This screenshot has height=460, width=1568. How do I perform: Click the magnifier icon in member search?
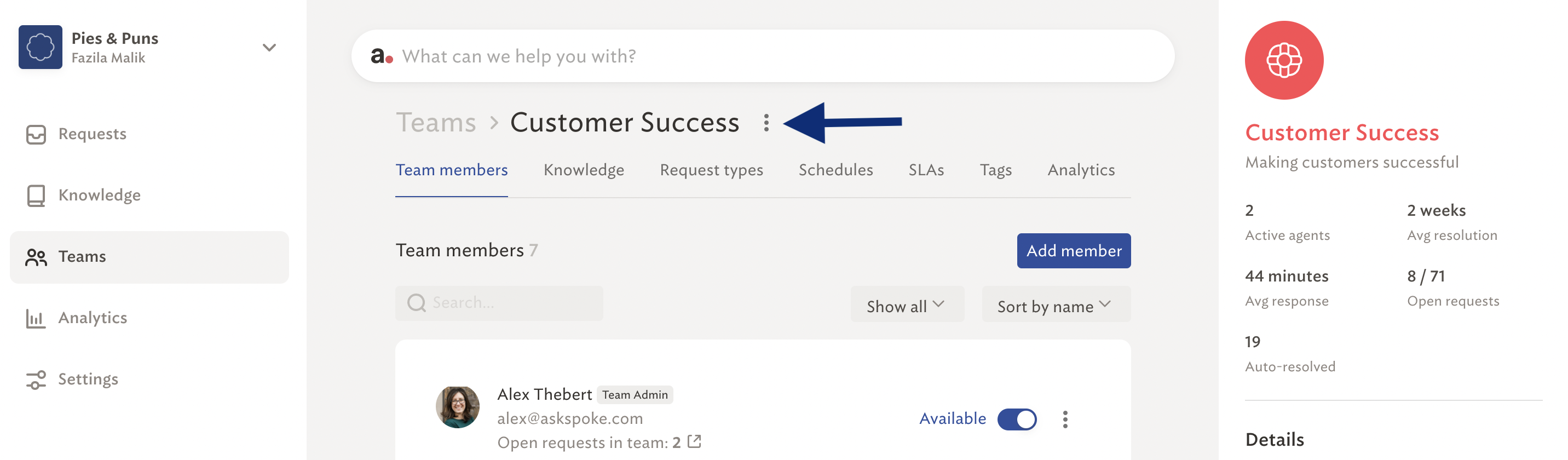416,303
